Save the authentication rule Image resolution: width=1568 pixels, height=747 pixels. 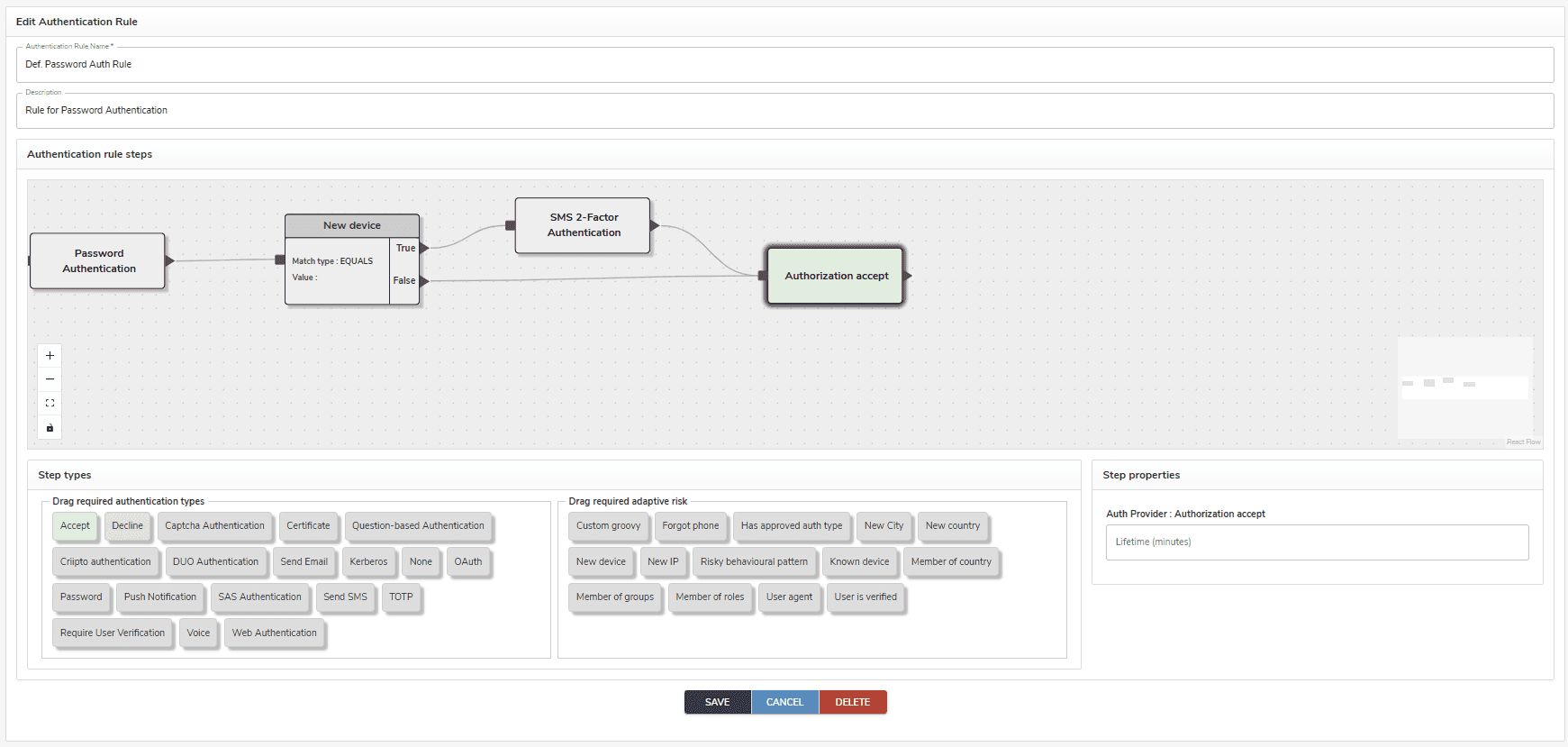click(x=717, y=702)
